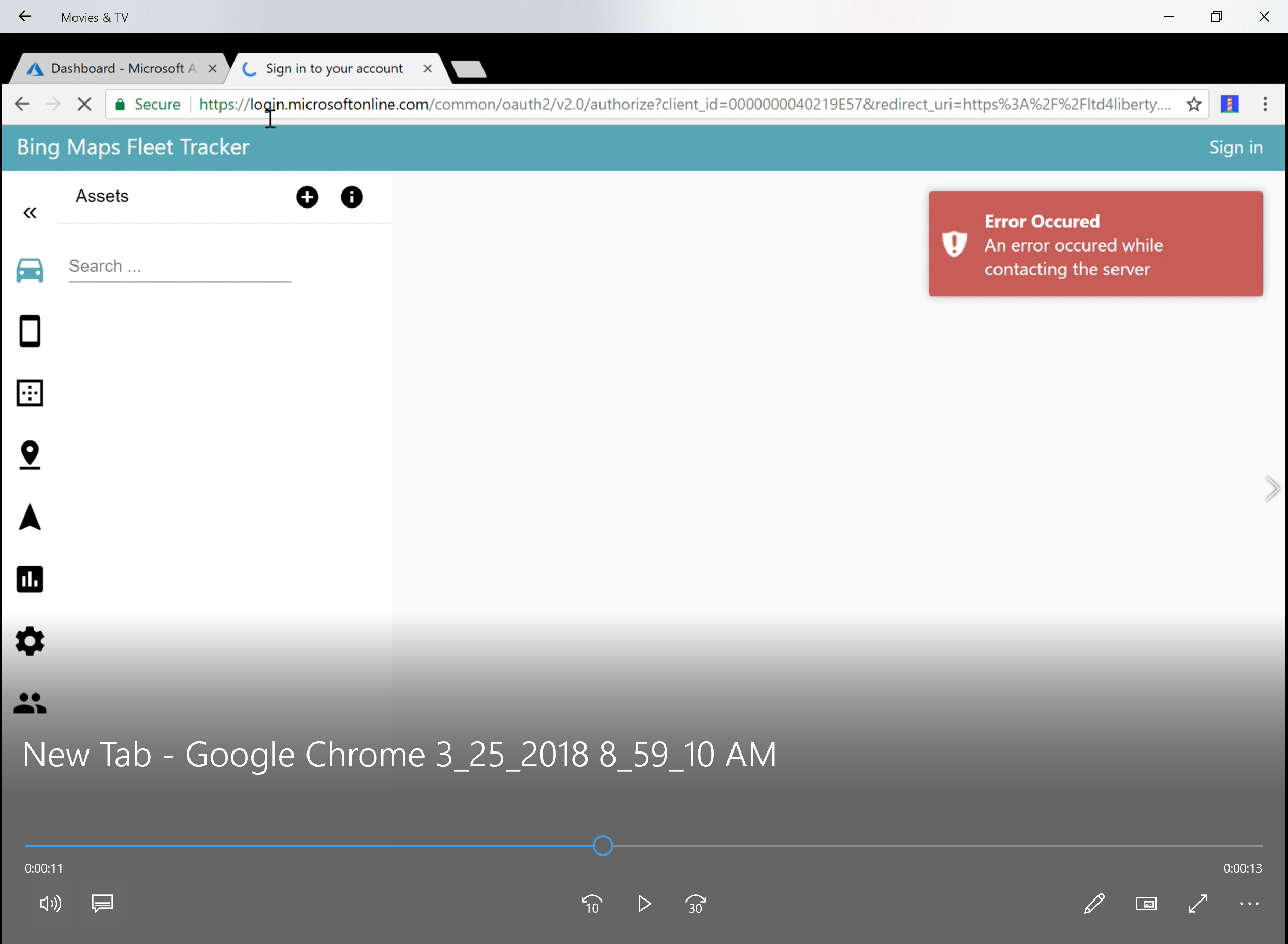Click the Sign in link in header
Screen dimensions: 1288x944
[1235, 148]
